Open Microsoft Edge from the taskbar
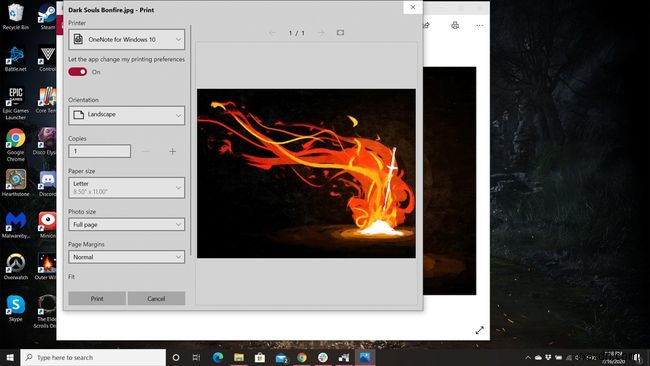 coord(218,357)
